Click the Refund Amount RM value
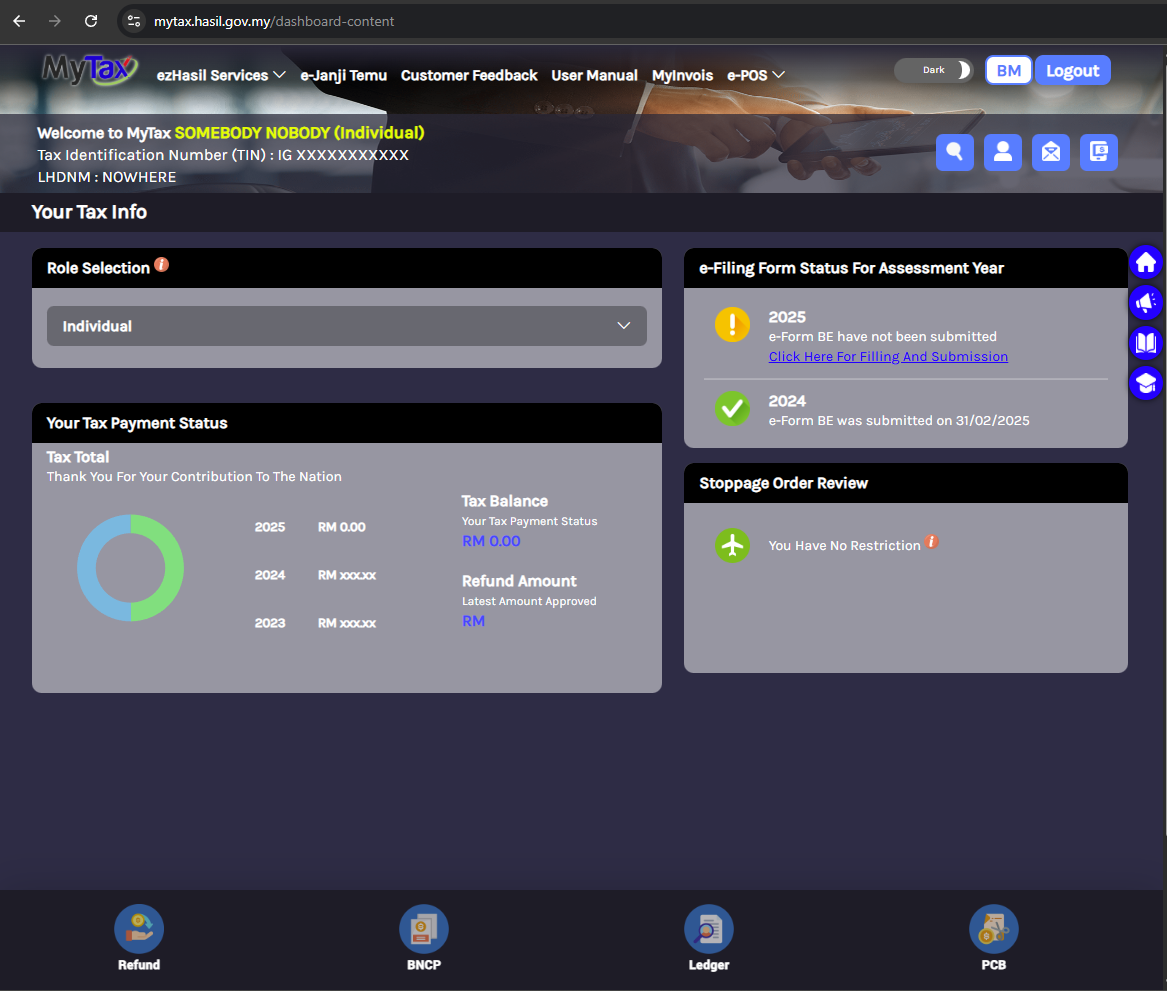This screenshot has width=1167, height=991. [x=473, y=621]
